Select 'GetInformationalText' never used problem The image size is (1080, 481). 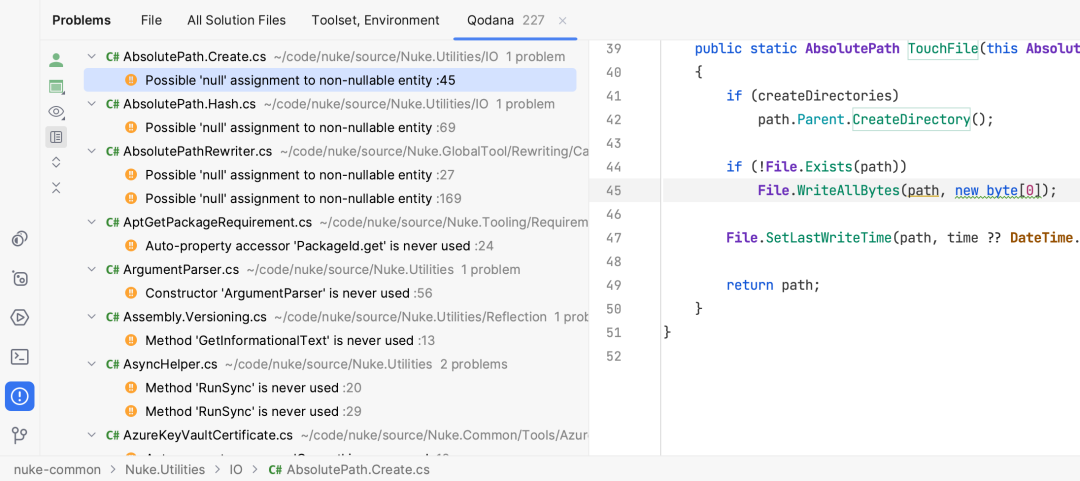coord(330,340)
